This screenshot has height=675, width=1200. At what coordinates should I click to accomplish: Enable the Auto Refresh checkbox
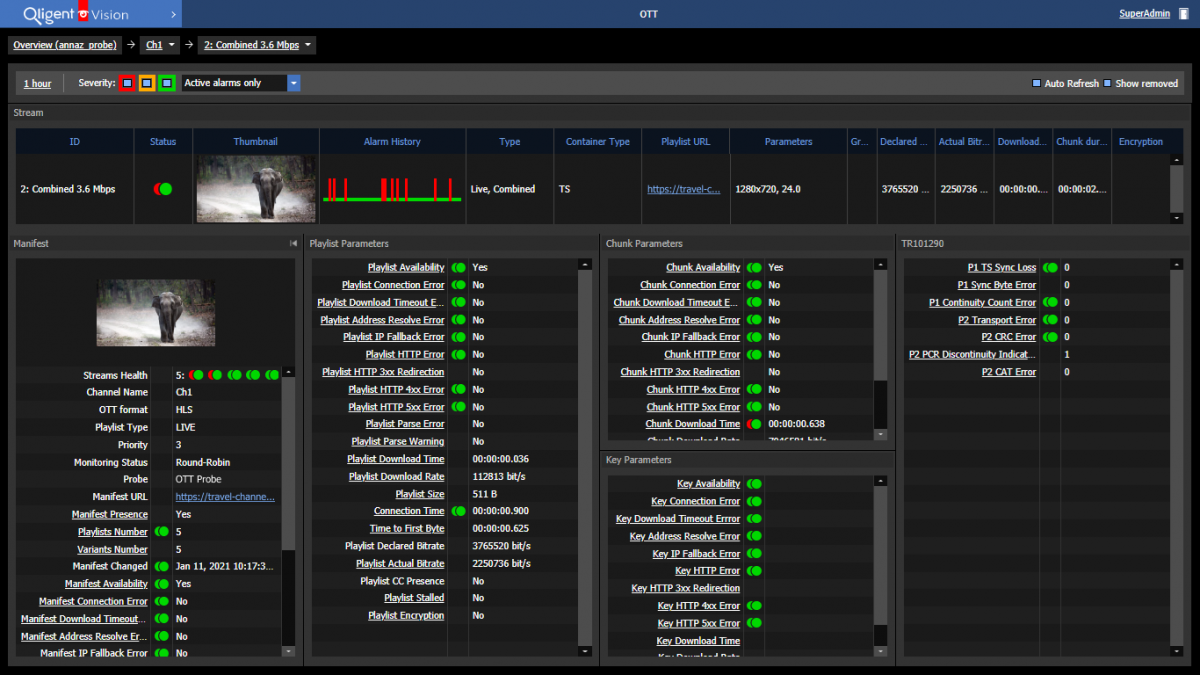[x=1037, y=83]
